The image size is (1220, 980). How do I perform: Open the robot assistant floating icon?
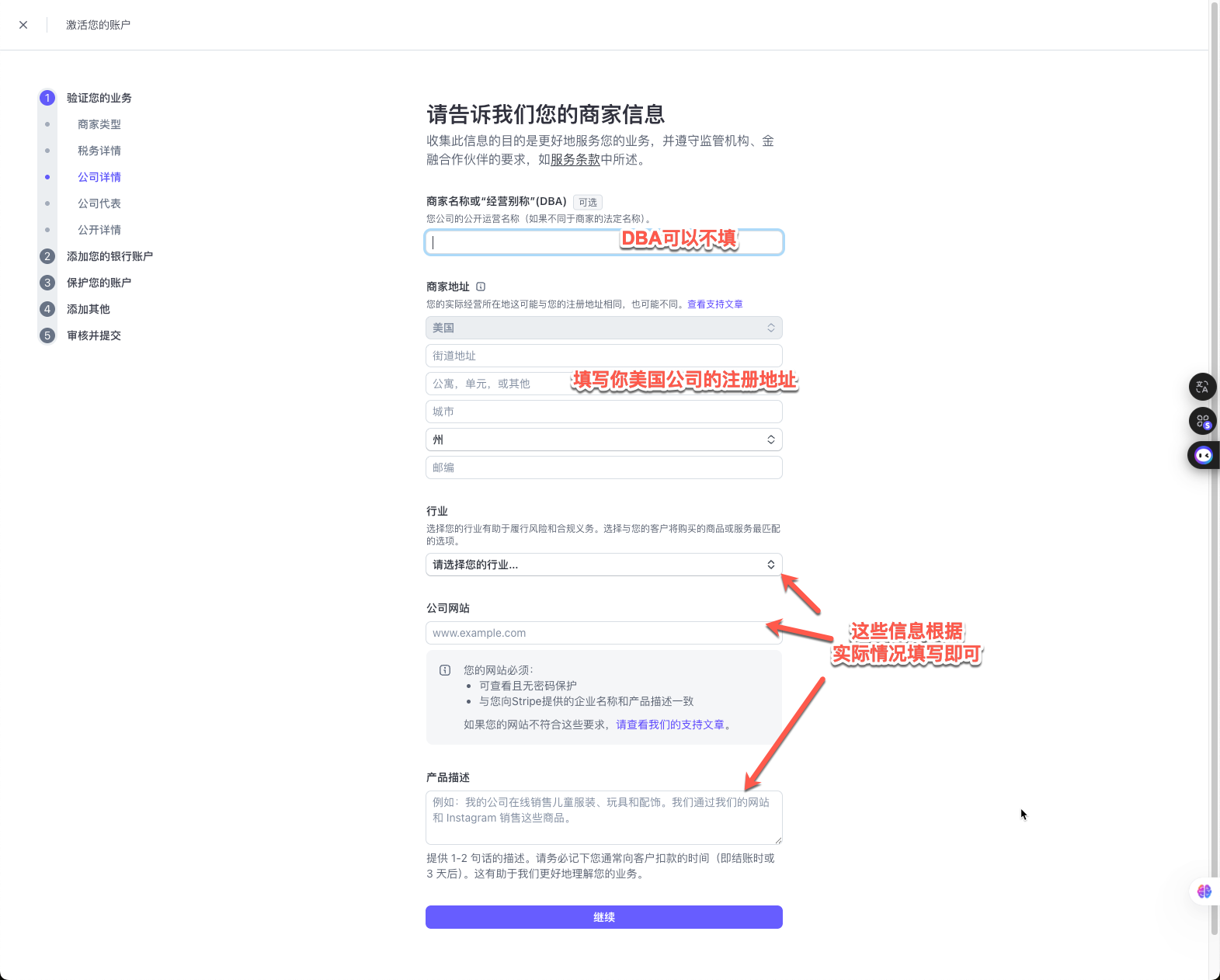click(1203, 455)
